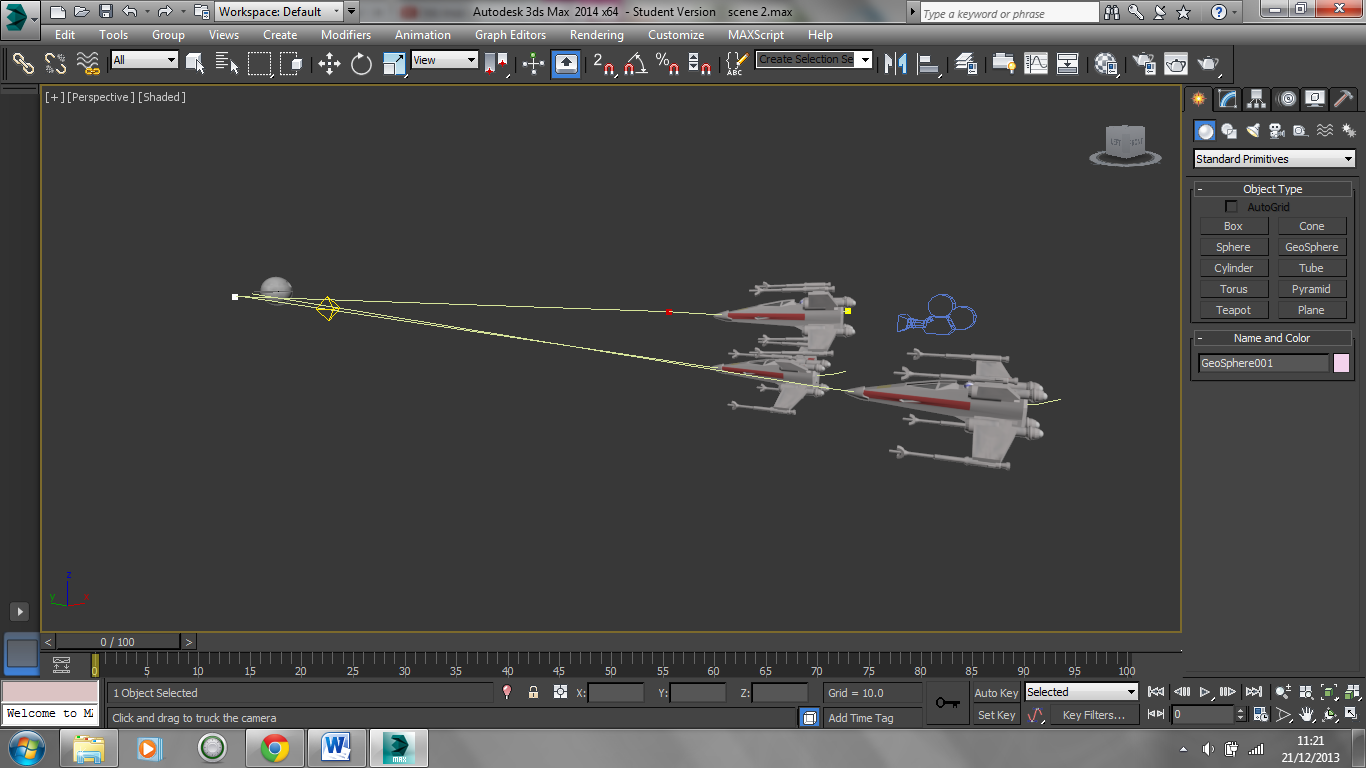Select the Link tool in main toolbar
The width and height of the screenshot is (1366, 768).
click(23, 63)
